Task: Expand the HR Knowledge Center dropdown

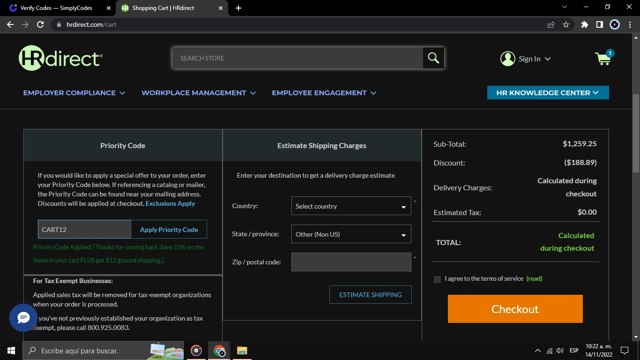Action: 548,93
